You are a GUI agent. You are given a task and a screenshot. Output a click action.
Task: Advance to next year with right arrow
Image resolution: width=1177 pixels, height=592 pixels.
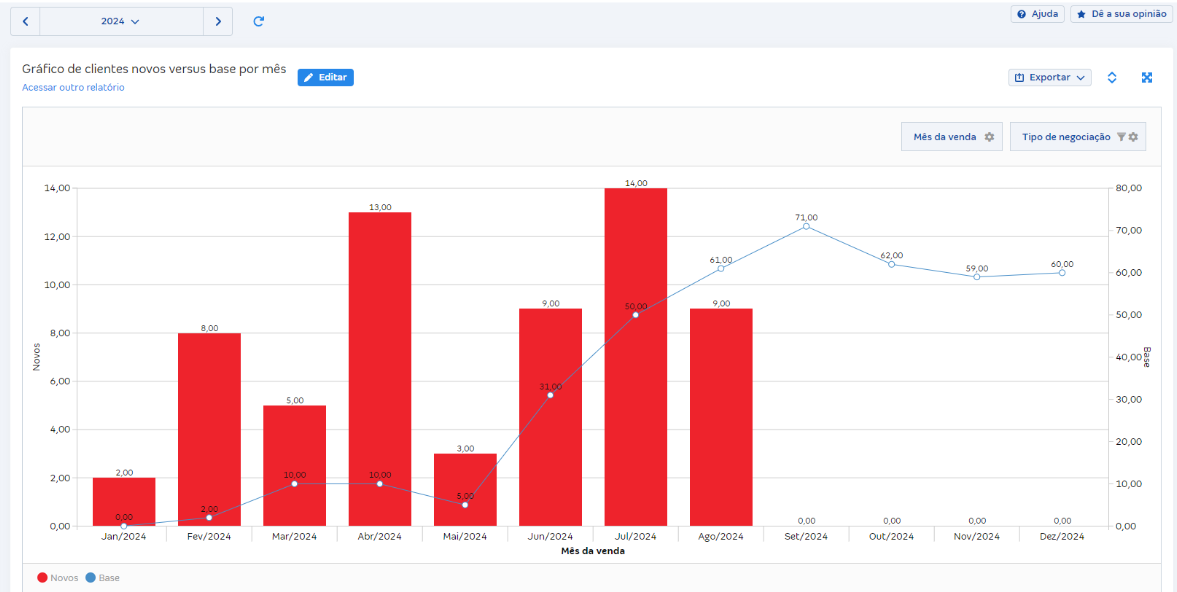pos(218,21)
